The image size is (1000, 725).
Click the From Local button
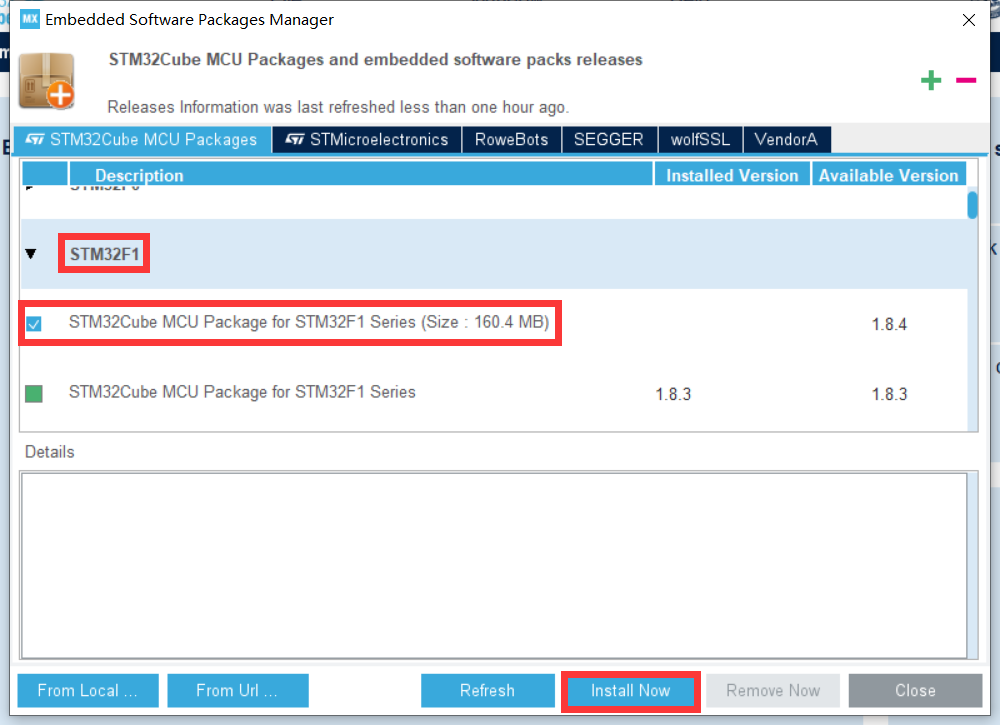coord(88,691)
